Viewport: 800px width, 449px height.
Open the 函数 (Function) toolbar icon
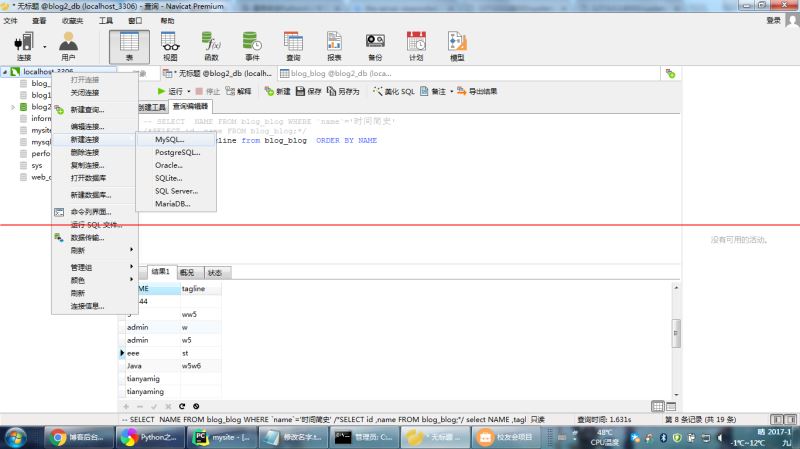[x=211, y=46]
